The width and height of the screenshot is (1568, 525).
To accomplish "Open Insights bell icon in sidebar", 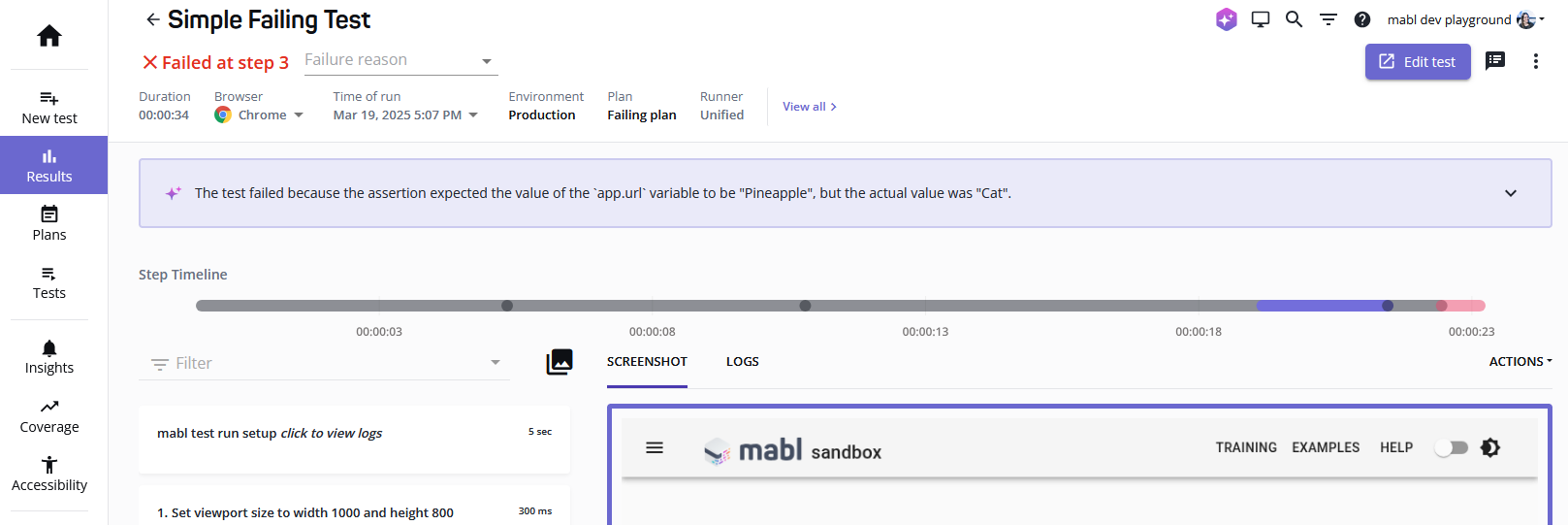I will point(49,348).
